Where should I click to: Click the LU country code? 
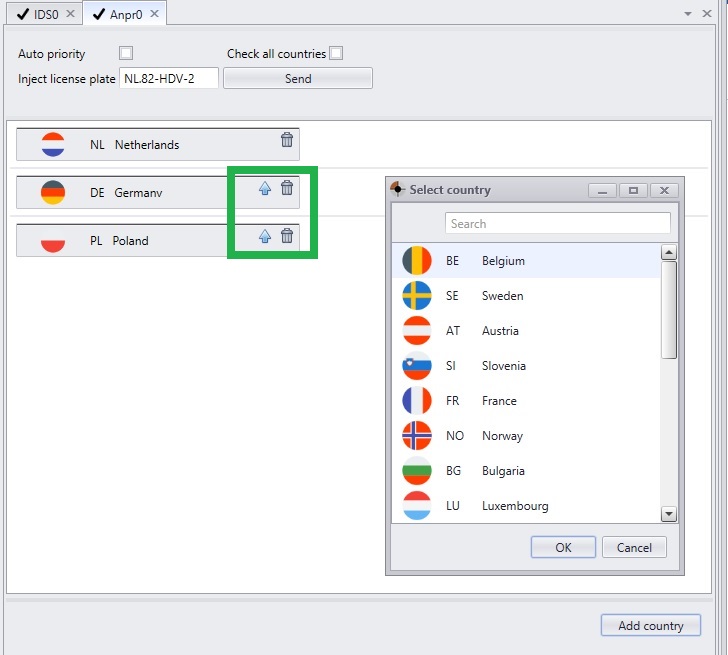click(453, 506)
